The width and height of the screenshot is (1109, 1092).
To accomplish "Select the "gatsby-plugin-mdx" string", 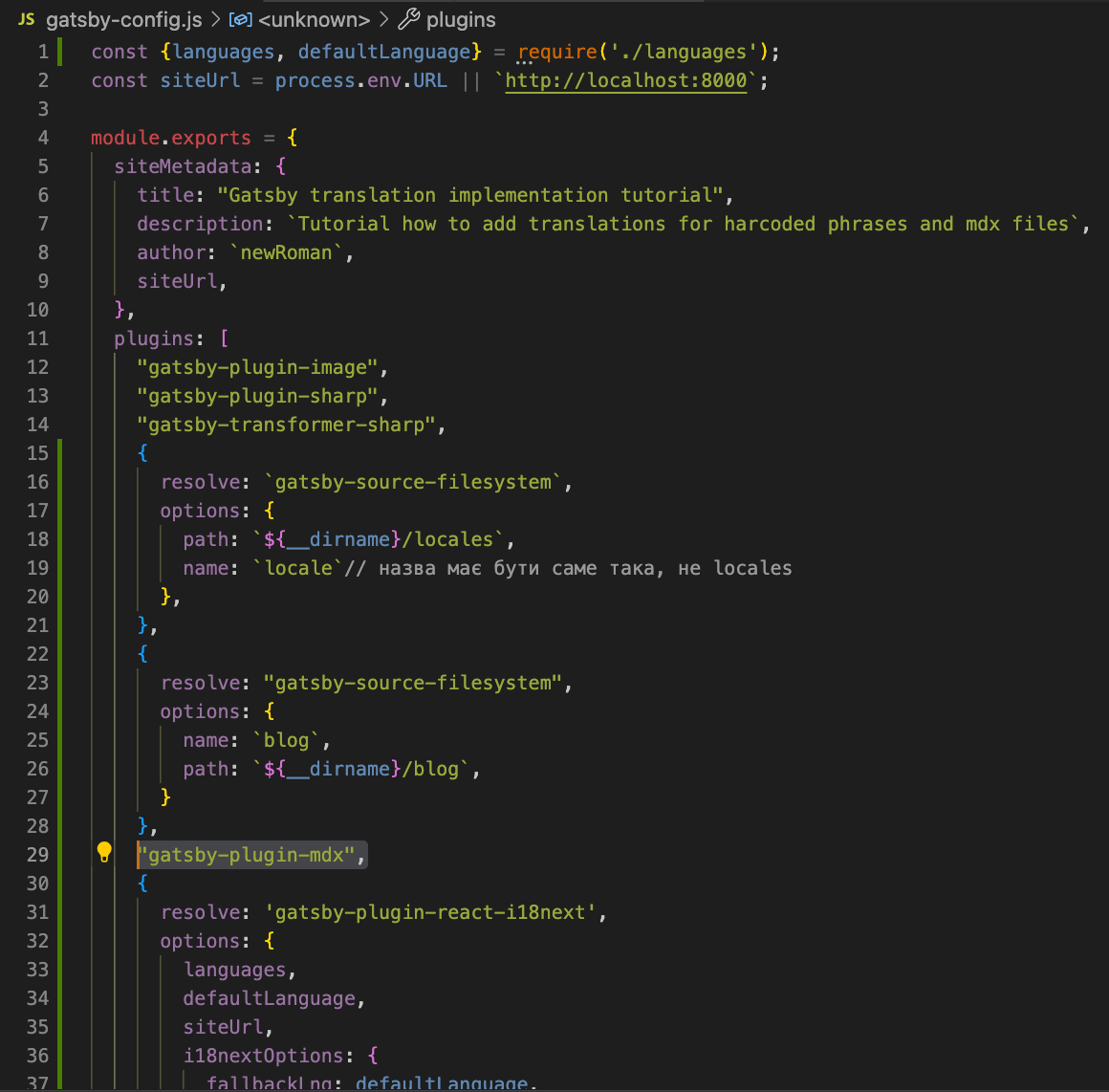I will coord(246,855).
